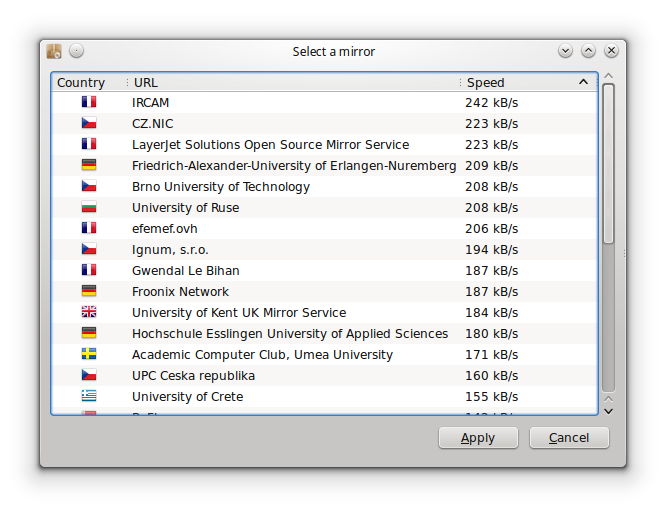The image size is (666, 507).
Task: Select LayerJet Solutions Open Source Mirror Service
Action: click(x=325, y=144)
